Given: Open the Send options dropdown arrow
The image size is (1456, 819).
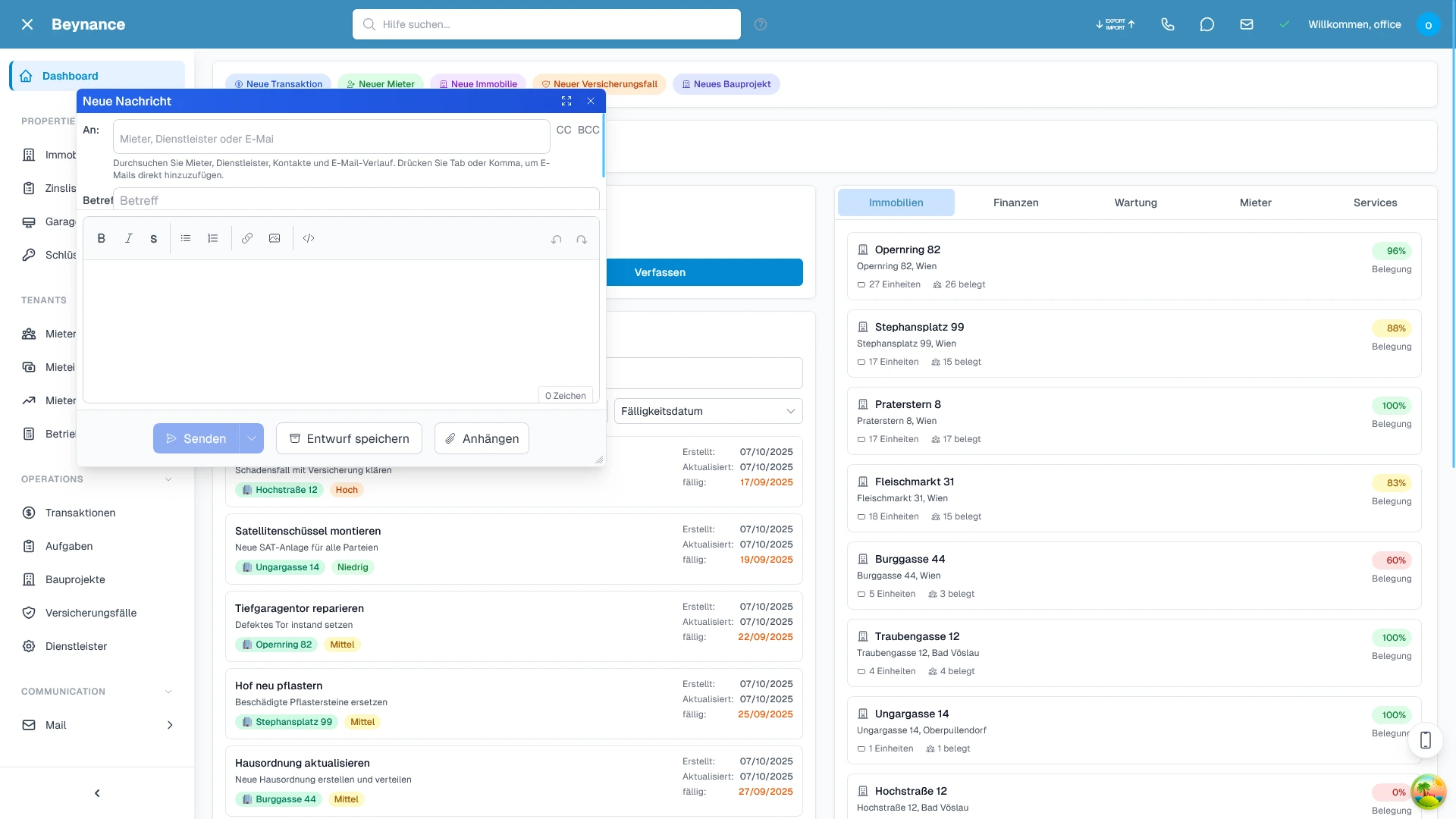Looking at the screenshot, I should pyautogui.click(x=251, y=438).
